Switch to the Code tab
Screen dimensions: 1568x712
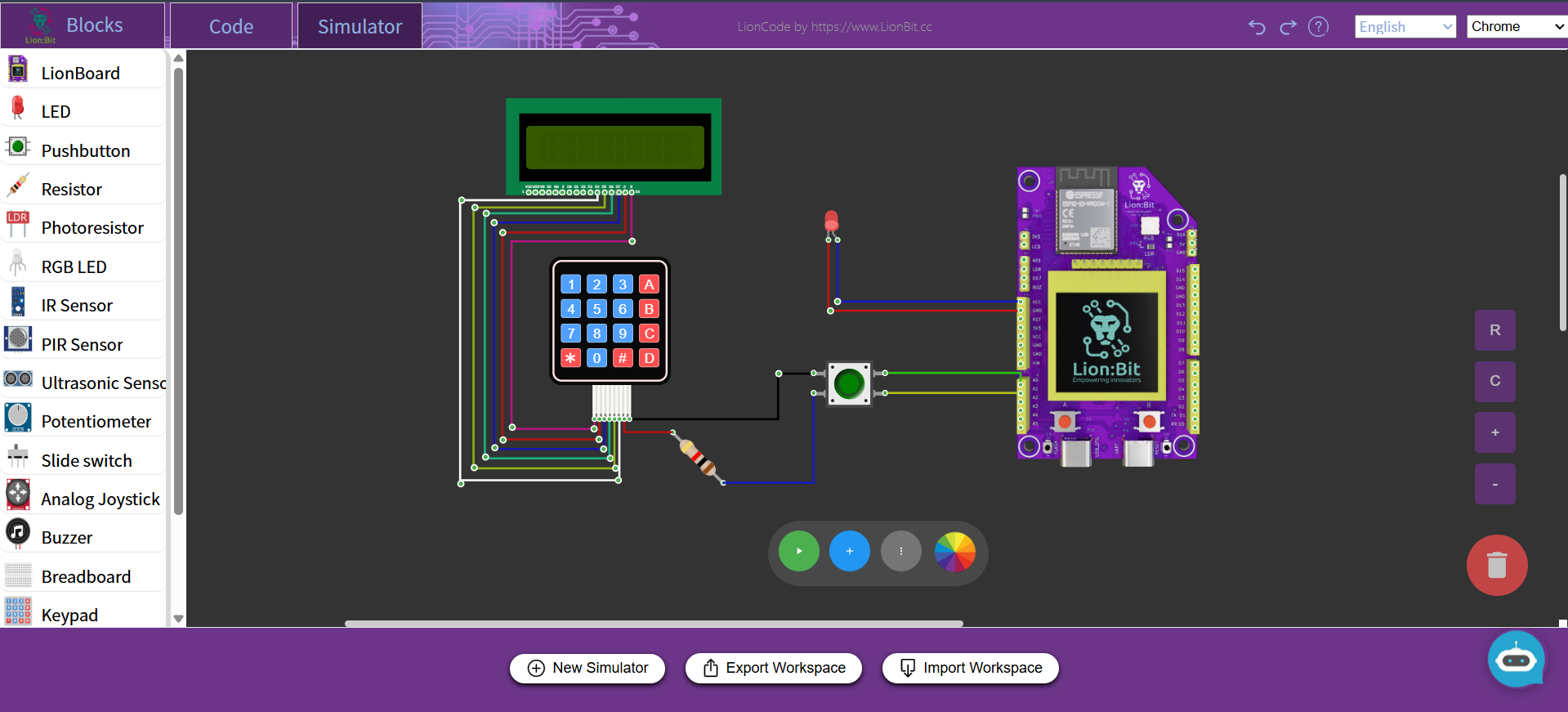(231, 27)
